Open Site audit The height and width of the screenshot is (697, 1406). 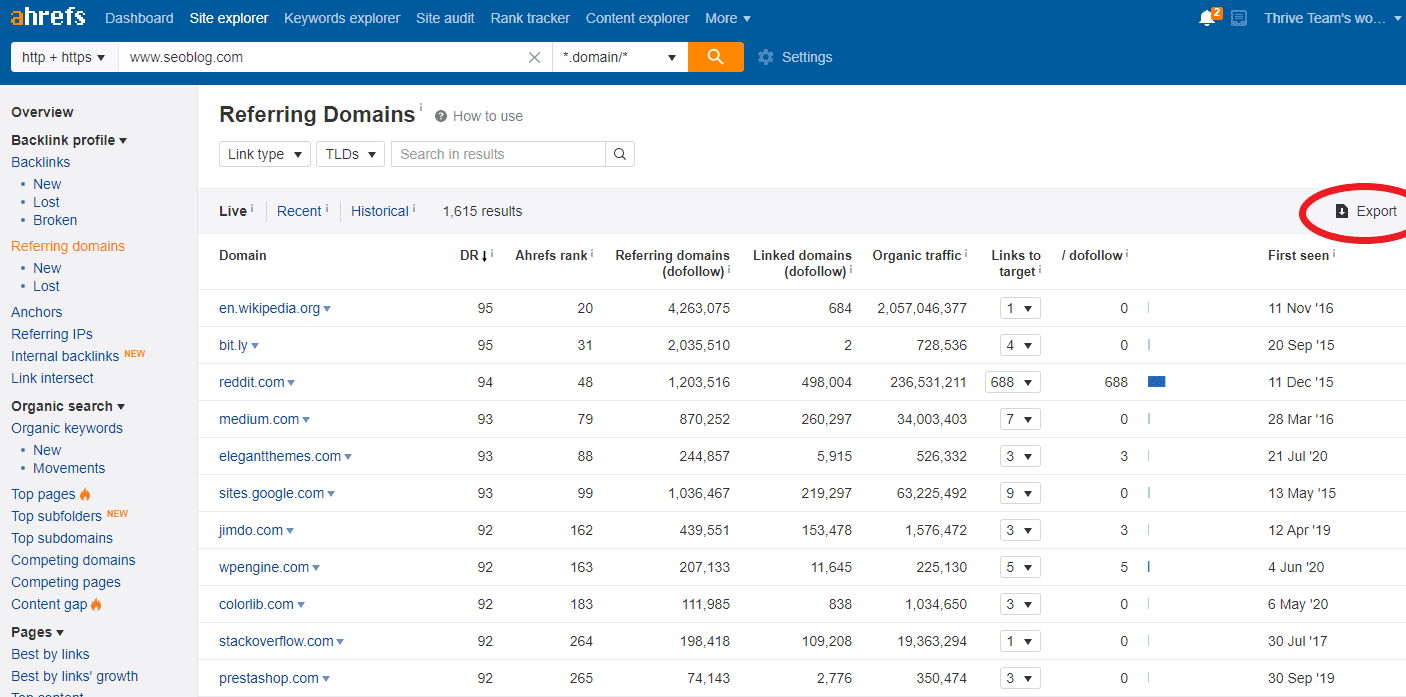point(445,18)
